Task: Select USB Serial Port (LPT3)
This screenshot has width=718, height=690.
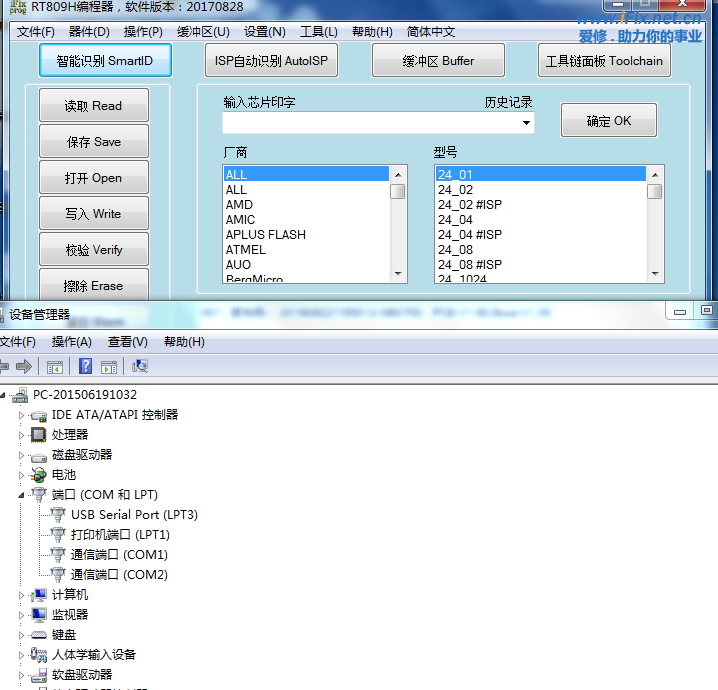Action: [134, 515]
